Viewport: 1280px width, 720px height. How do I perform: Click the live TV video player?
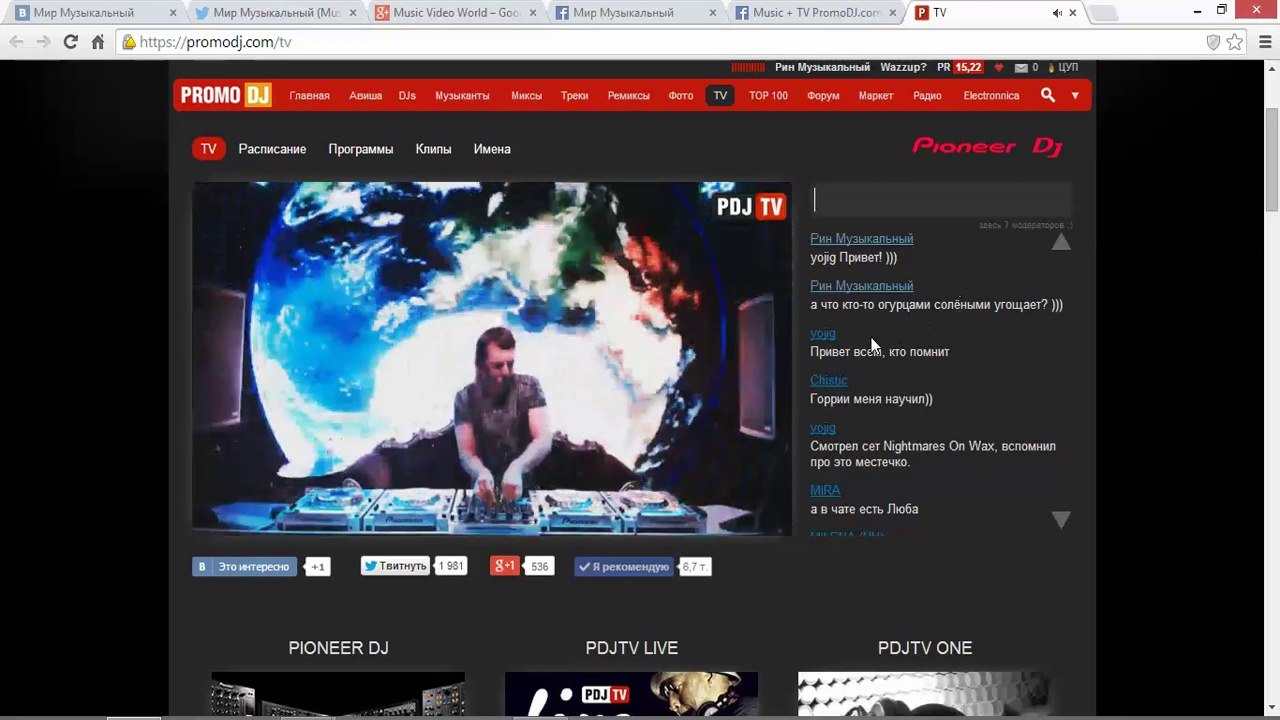point(492,358)
